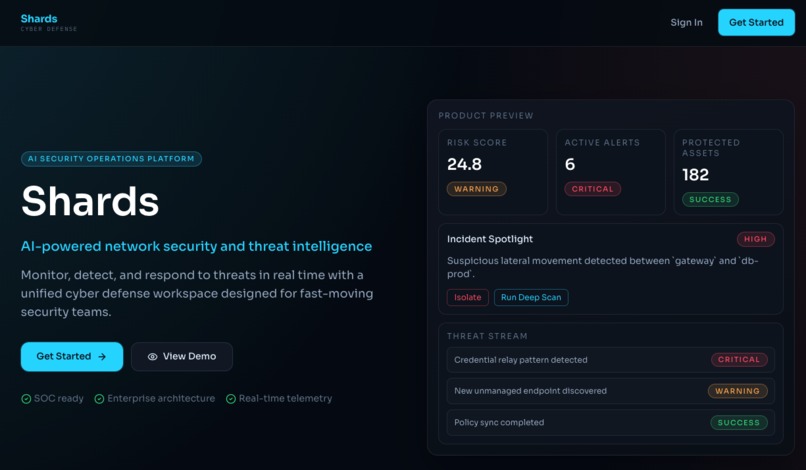Click the CRITICAL badge in Threat Stream
The height and width of the screenshot is (470, 806).
tap(739, 359)
